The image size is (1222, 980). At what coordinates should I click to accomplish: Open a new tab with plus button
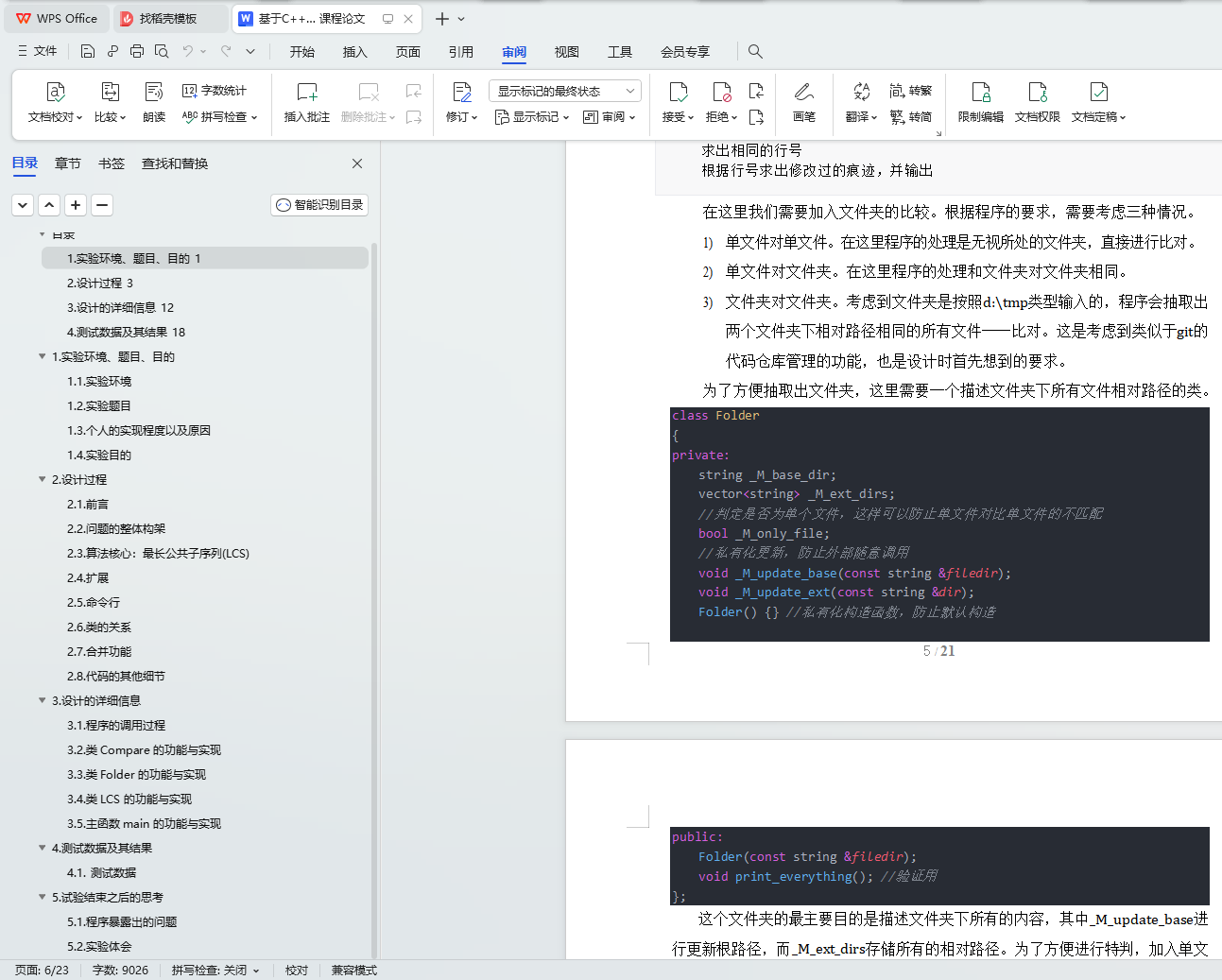(x=441, y=19)
